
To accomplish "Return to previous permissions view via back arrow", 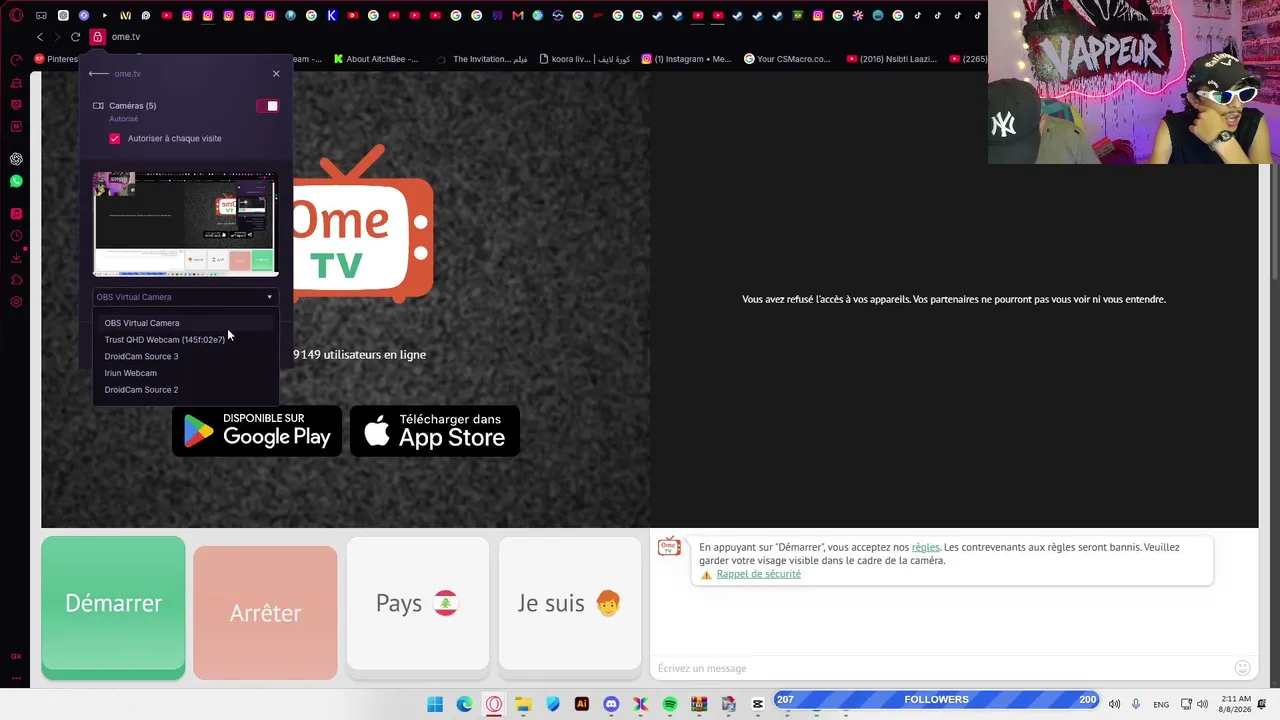I will [98, 74].
